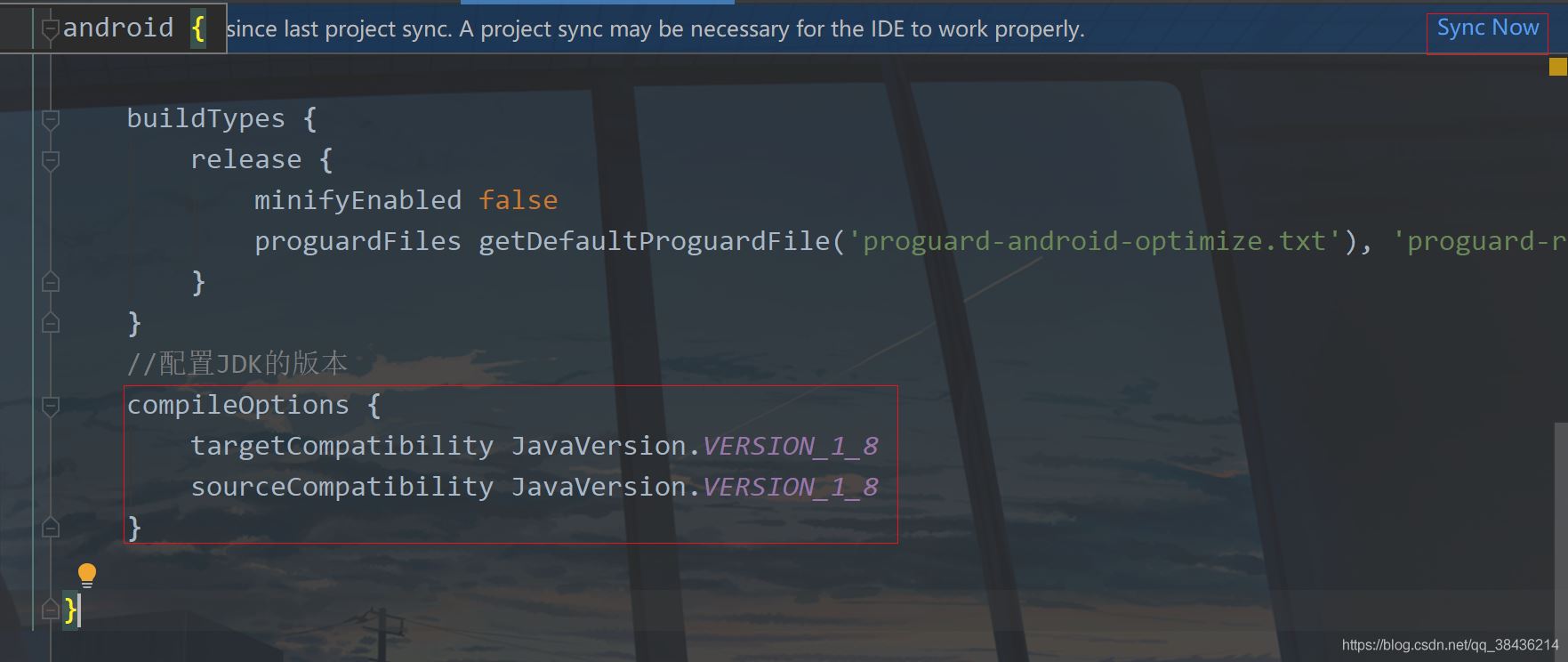
Task: Click the 'proguard-android-optimize.txt' string
Action: (1094, 241)
